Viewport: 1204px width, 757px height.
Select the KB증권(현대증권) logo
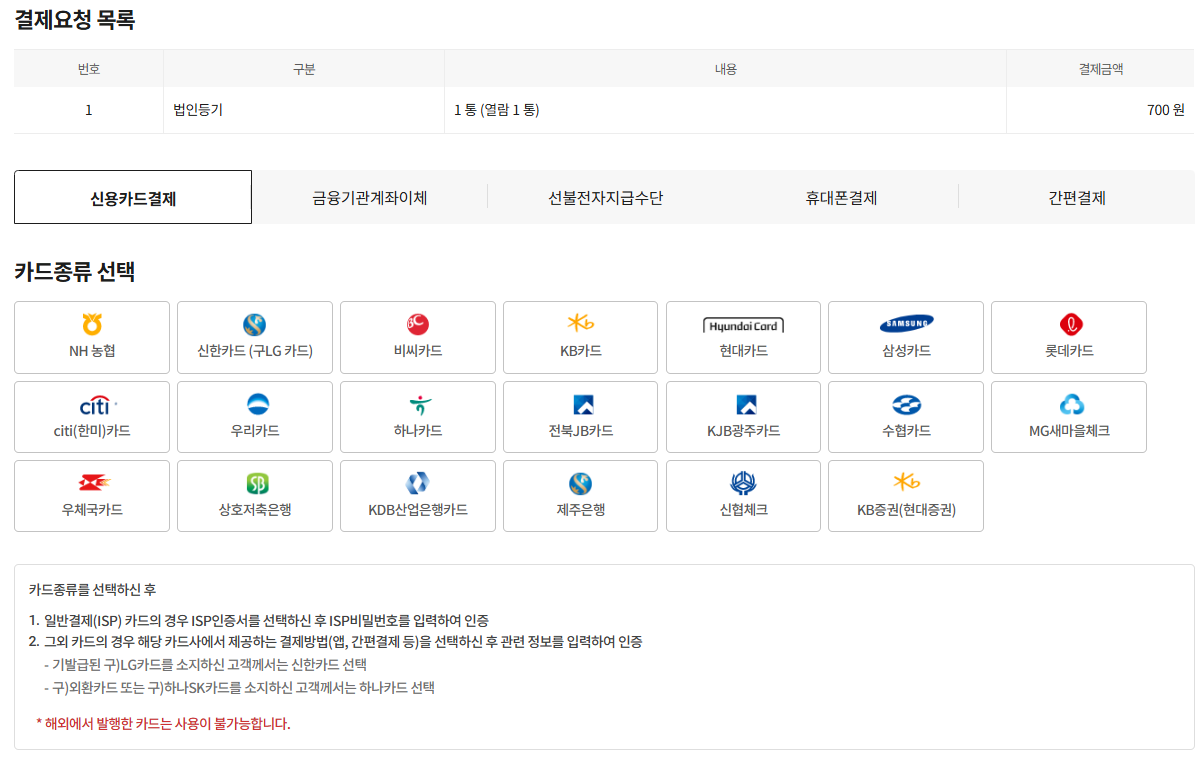click(x=908, y=482)
